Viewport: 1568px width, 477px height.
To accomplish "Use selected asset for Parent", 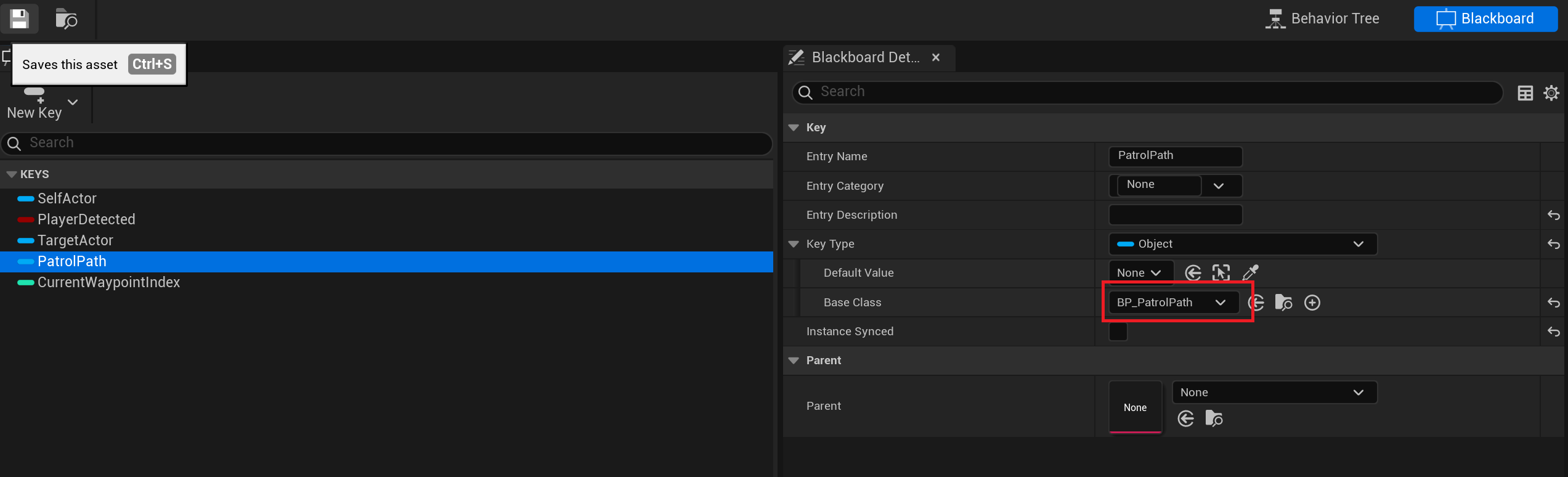I will coord(1186,419).
